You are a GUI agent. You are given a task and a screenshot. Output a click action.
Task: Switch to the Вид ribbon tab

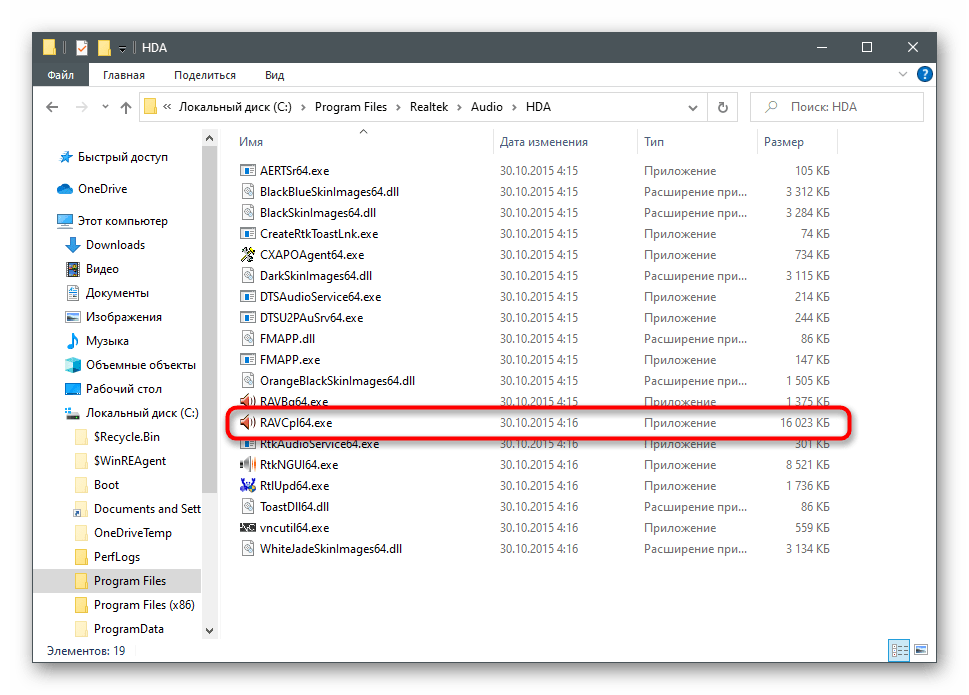click(x=274, y=75)
